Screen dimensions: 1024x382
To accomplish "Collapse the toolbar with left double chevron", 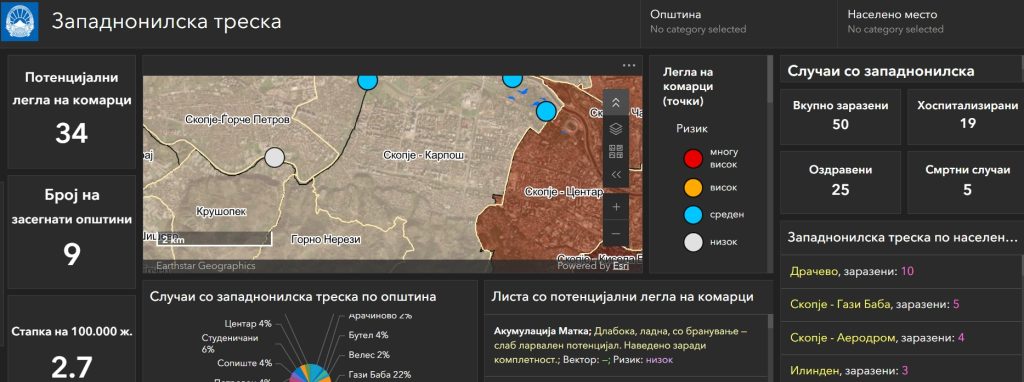I will point(616,174).
